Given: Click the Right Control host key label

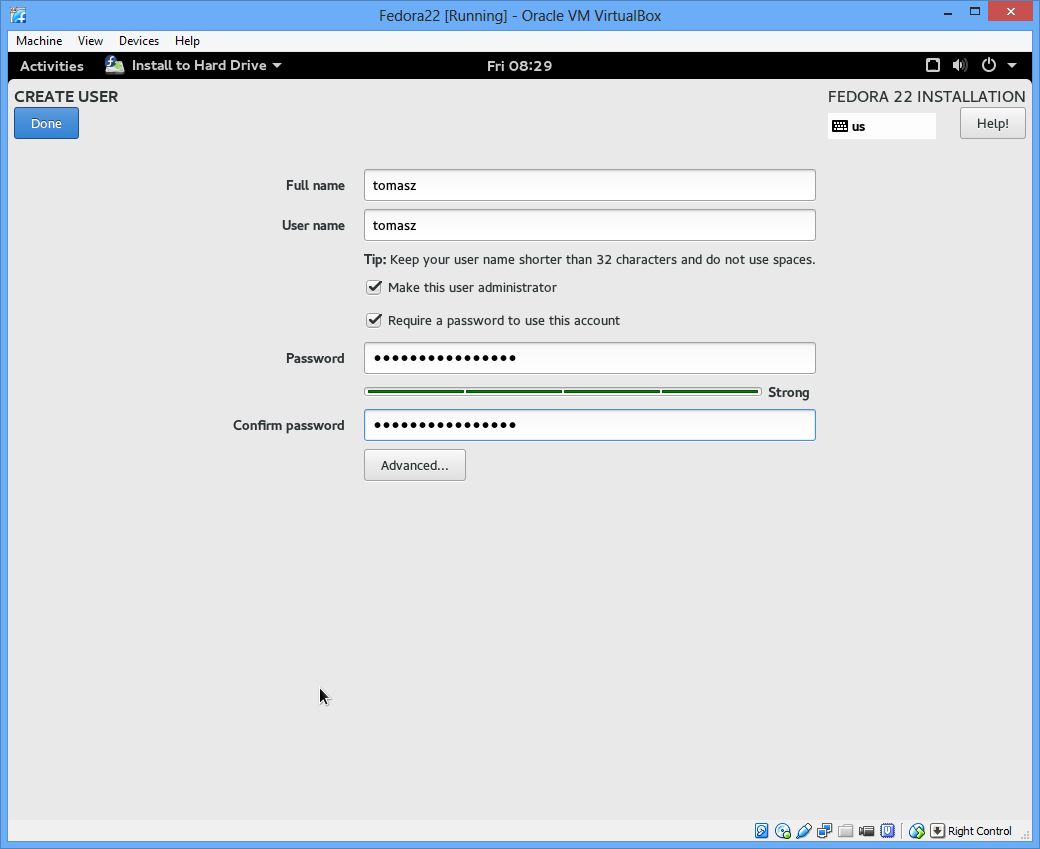Looking at the screenshot, I should pyautogui.click(x=980, y=831).
